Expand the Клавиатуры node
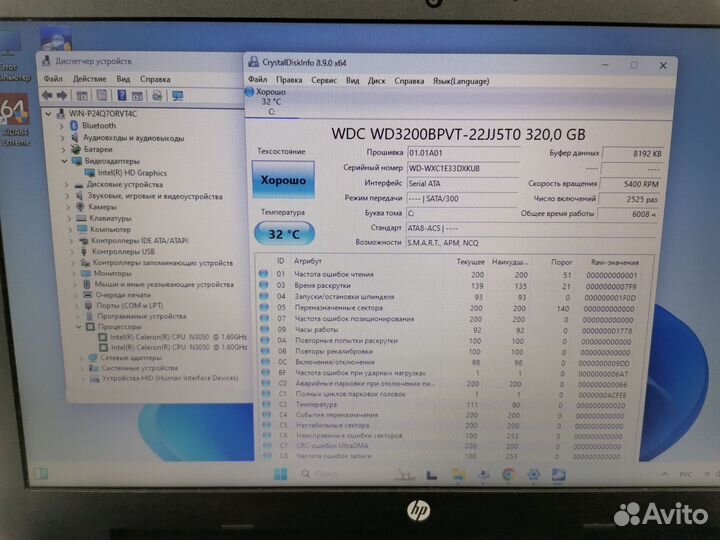The width and height of the screenshot is (720, 540). (x=69, y=219)
